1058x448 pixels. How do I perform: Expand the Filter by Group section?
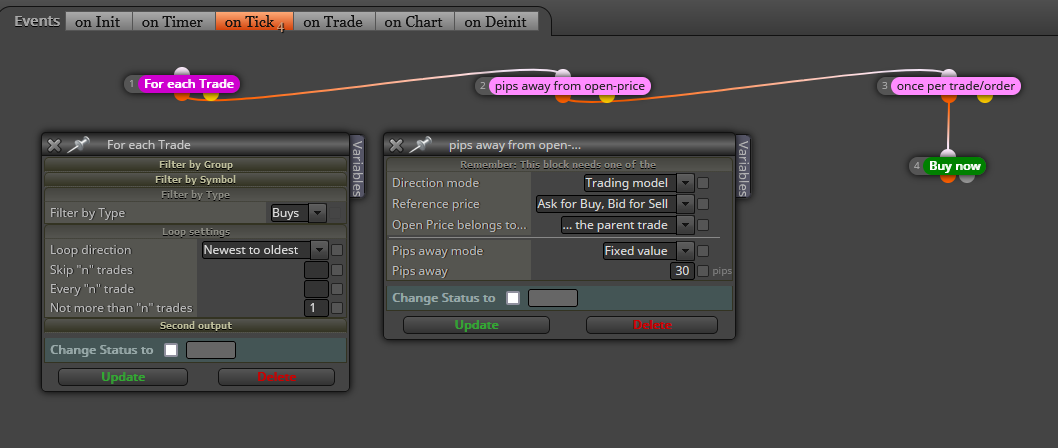(x=195, y=164)
